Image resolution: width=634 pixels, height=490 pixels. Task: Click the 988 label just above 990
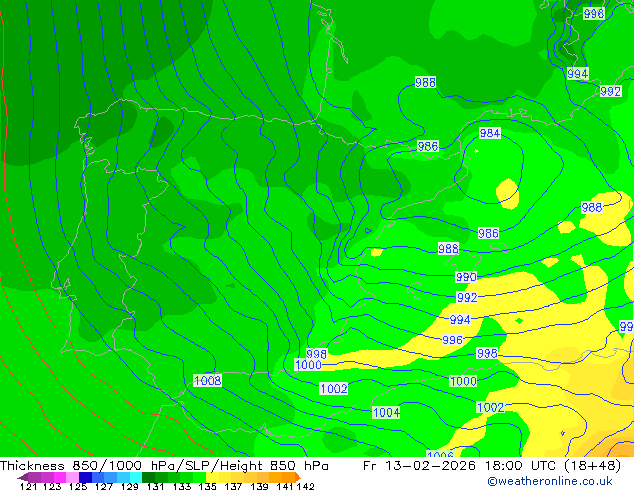point(448,248)
